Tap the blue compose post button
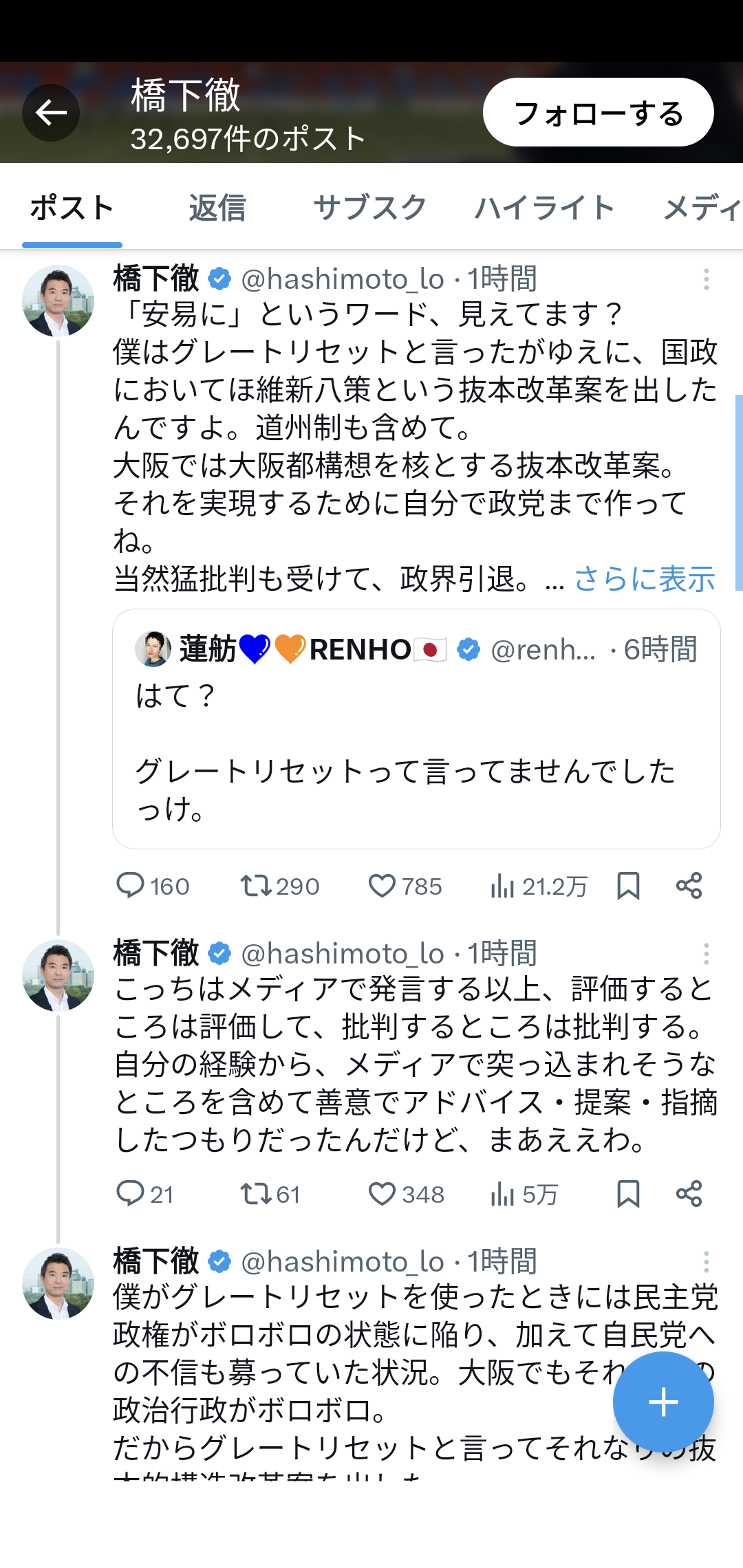This screenshot has height=1568, width=743. click(x=663, y=1402)
